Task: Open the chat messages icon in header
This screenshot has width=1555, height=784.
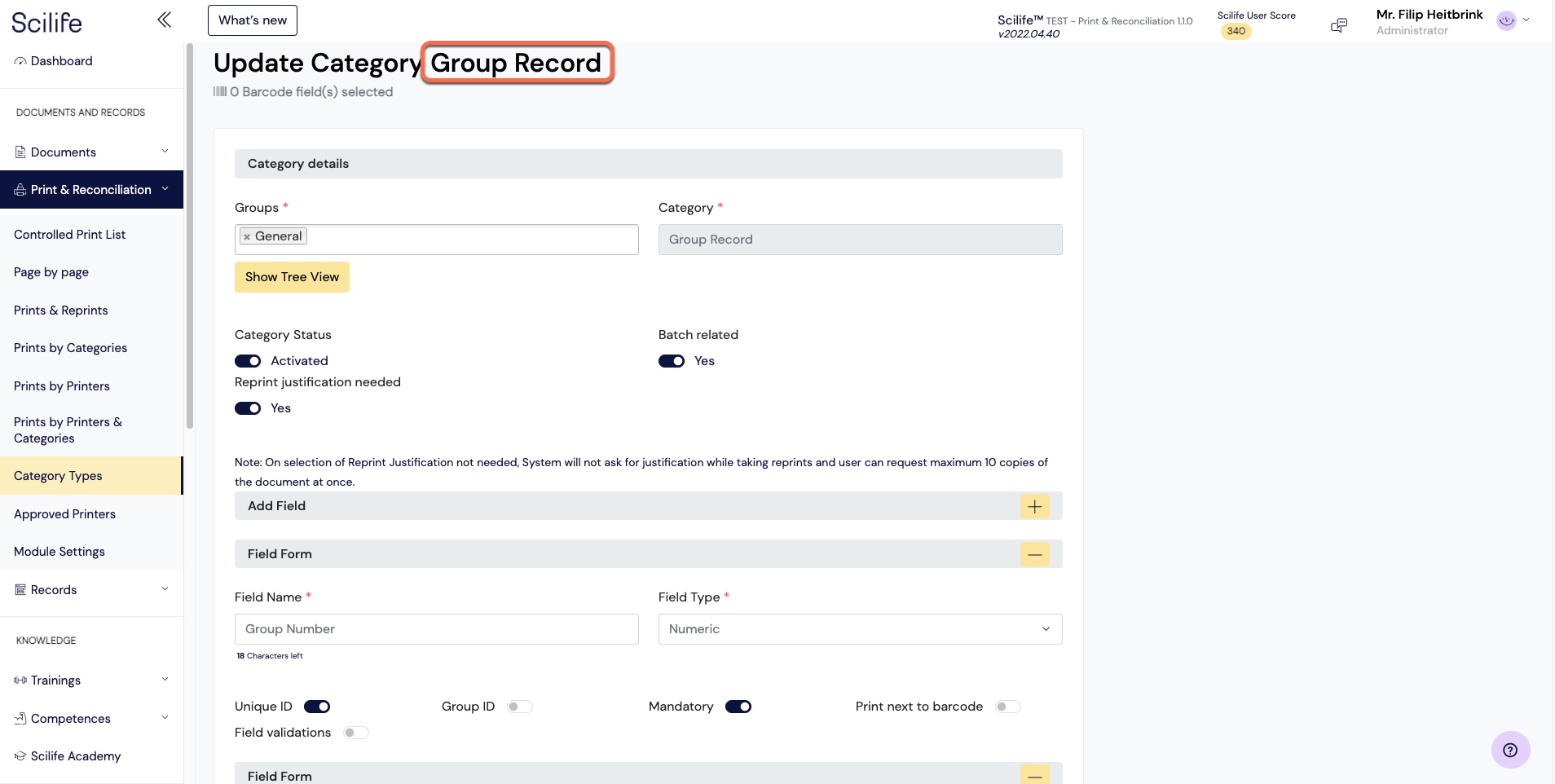Action: [x=1338, y=25]
